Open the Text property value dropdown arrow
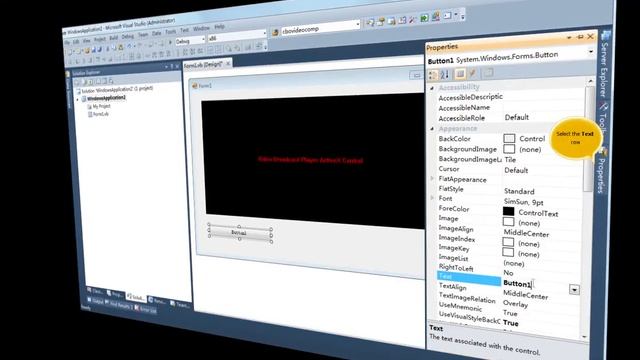The width and height of the screenshot is (640, 360). pyautogui.click(x=574, y=290)
